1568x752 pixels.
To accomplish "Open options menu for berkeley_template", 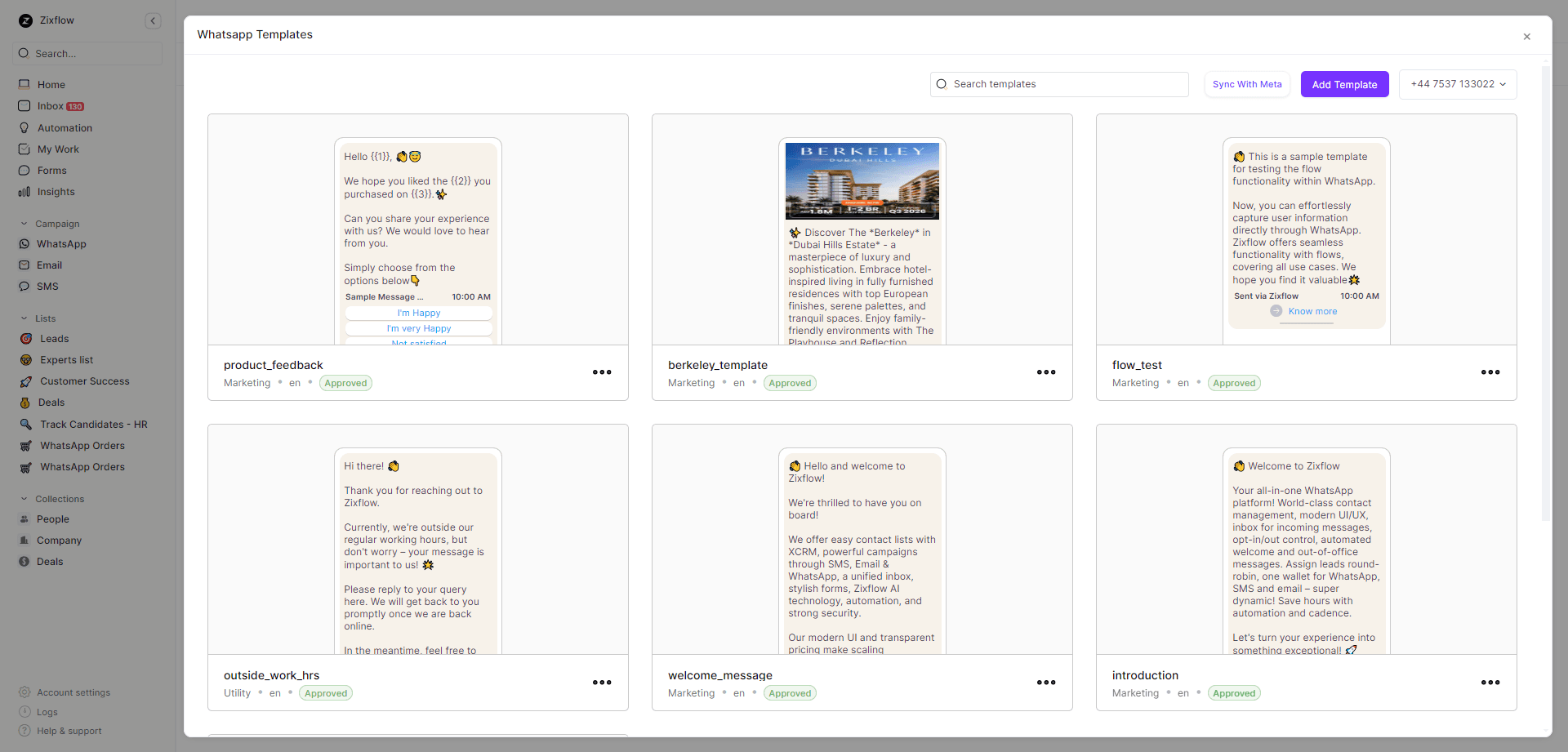I will tap(1046, 372).
